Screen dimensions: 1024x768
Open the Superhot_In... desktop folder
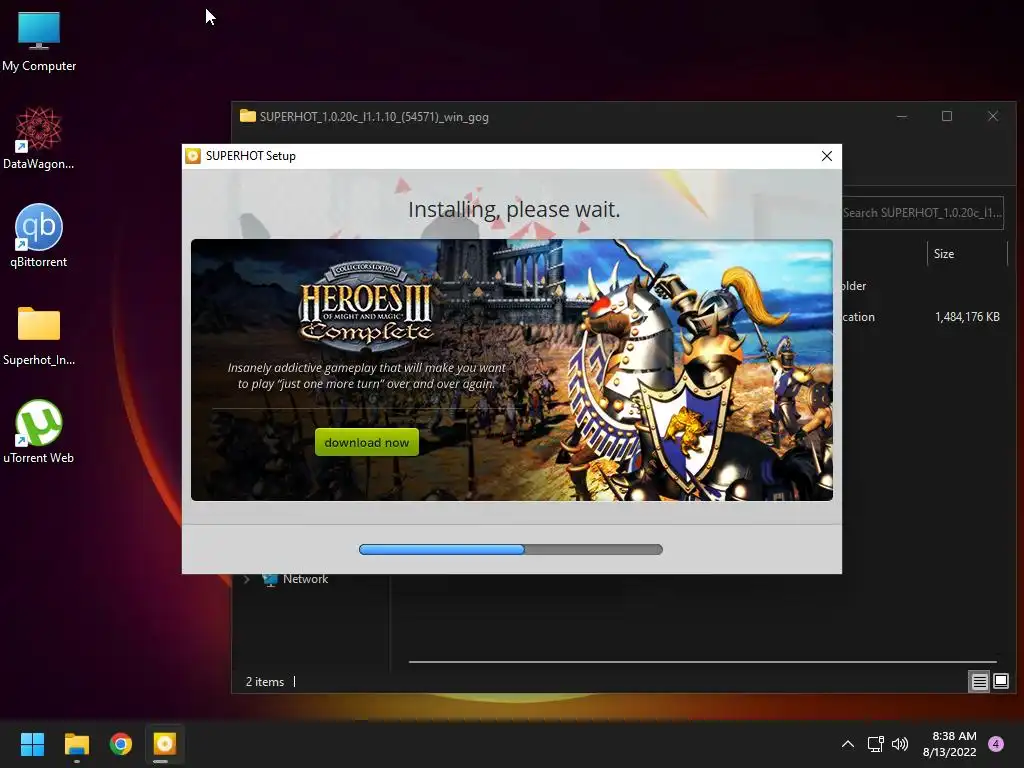tap(39, 335)
